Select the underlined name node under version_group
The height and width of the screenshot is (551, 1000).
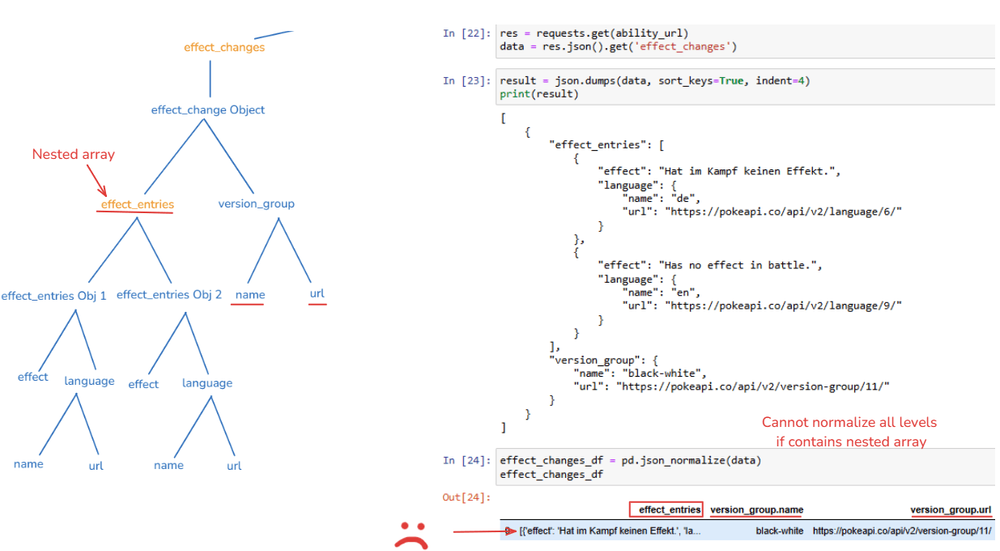coord(250,295)
